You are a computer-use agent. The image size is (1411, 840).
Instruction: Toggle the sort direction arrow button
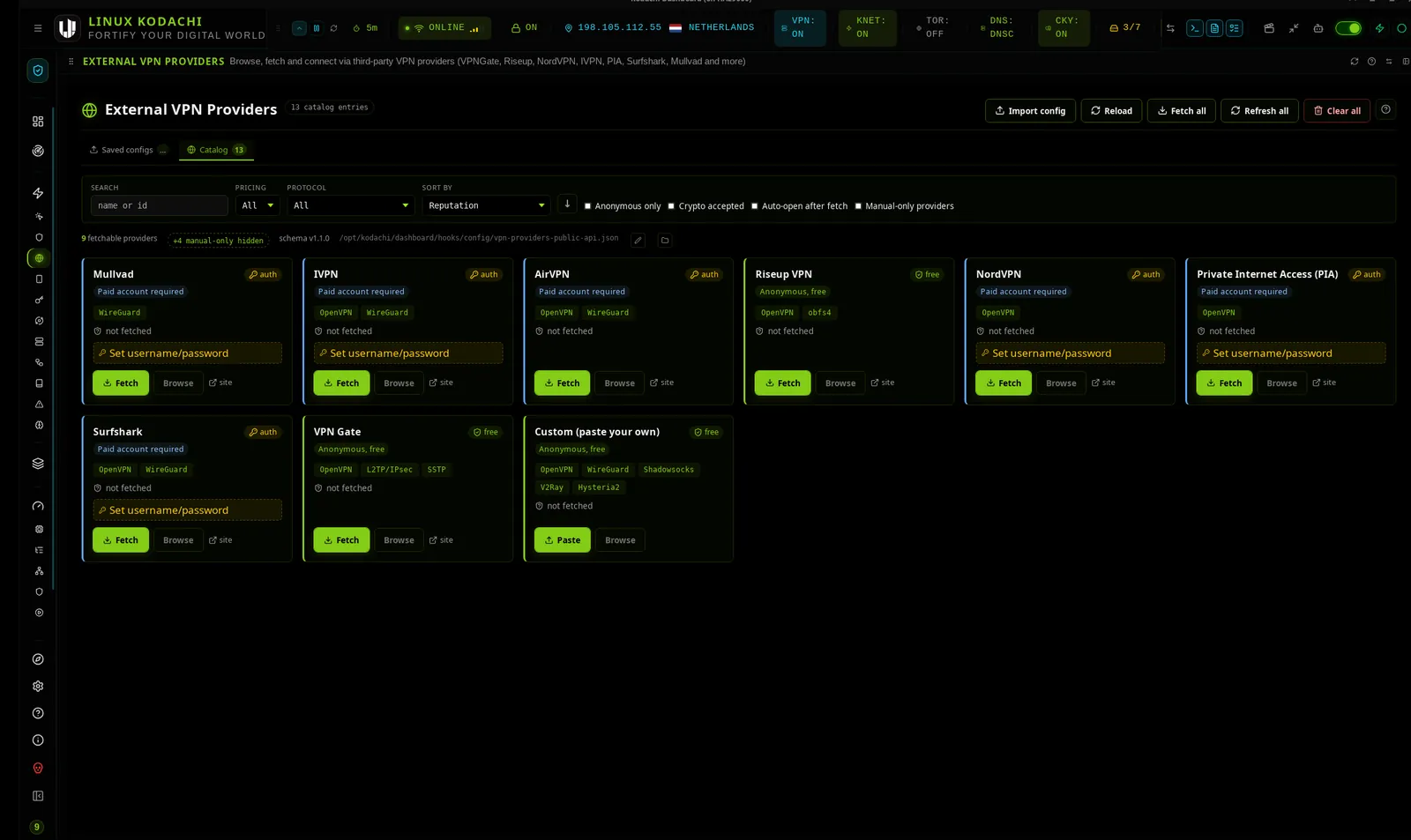pyautogui.click(x=567, y=204)
